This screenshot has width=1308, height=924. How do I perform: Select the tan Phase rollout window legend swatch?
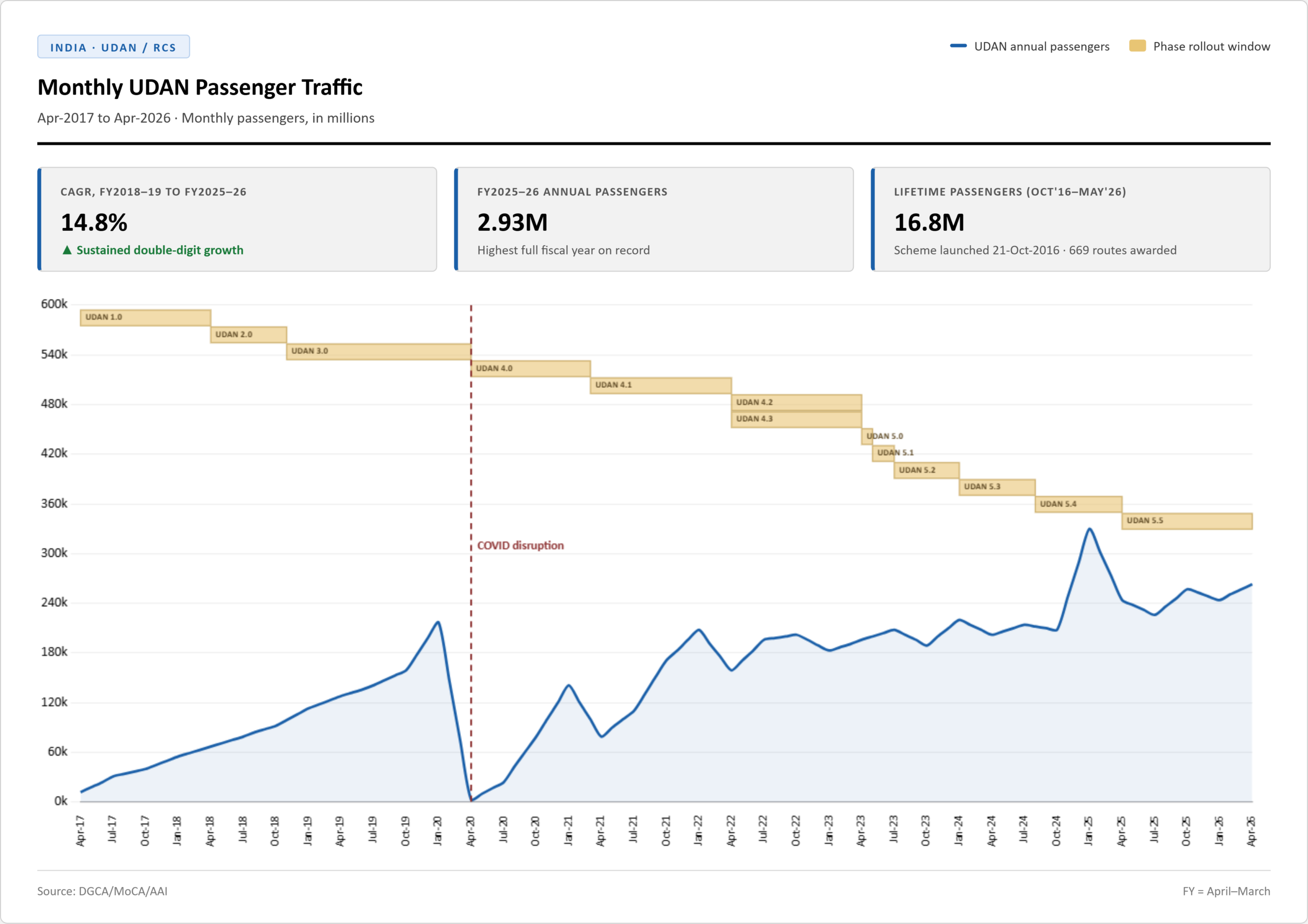(1137, 46)
